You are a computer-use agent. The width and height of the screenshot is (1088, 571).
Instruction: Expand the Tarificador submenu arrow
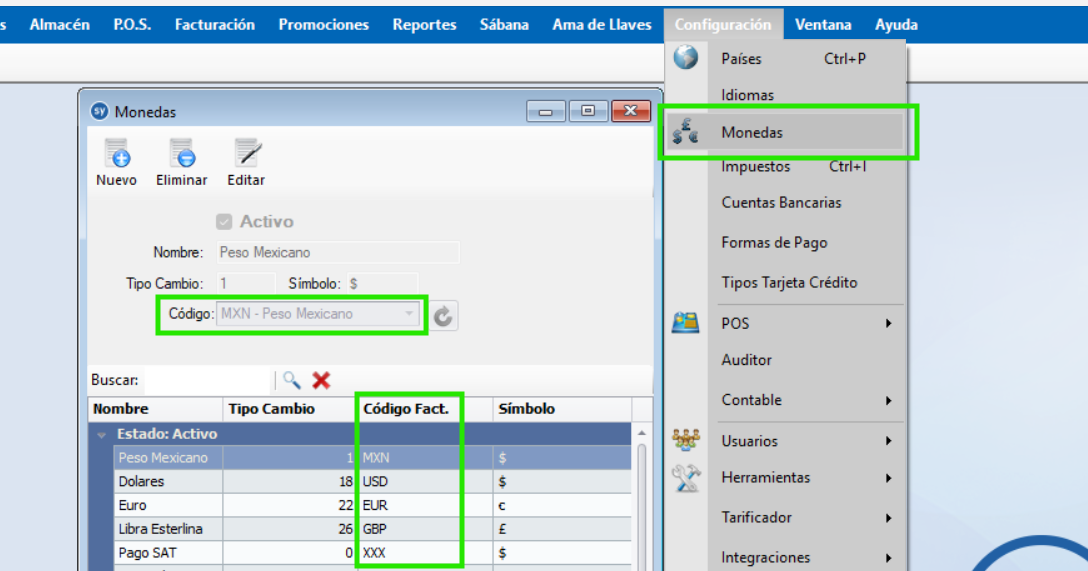888,518
